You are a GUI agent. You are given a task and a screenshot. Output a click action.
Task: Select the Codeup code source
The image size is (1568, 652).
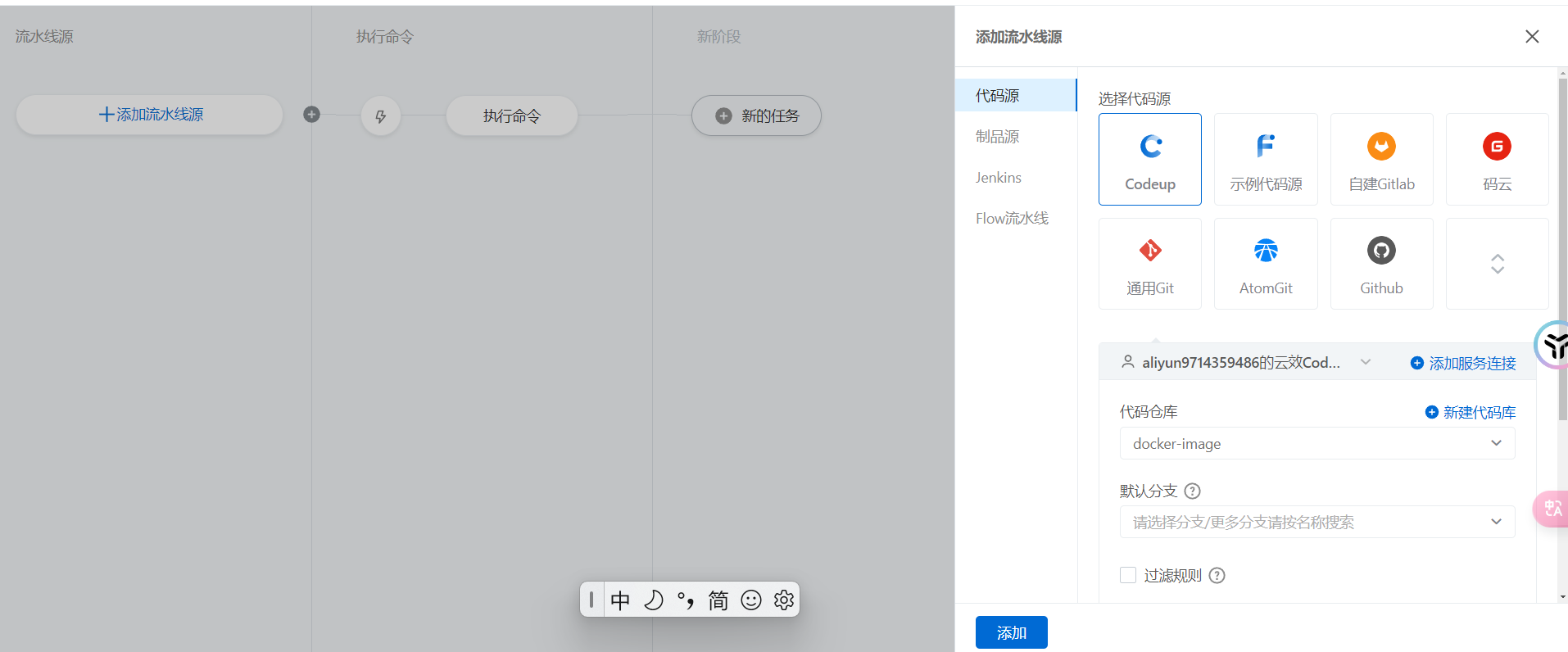click(1149, 159)
